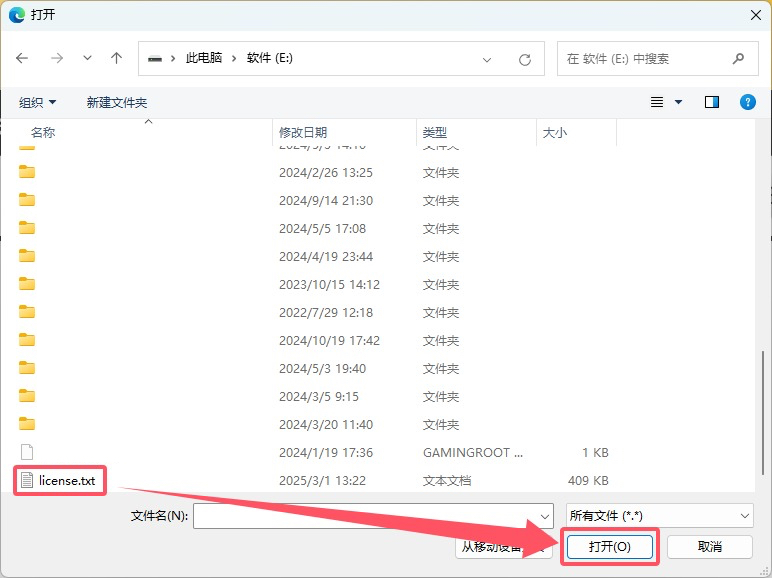Click the Back navigation arrow

point(22,59)
